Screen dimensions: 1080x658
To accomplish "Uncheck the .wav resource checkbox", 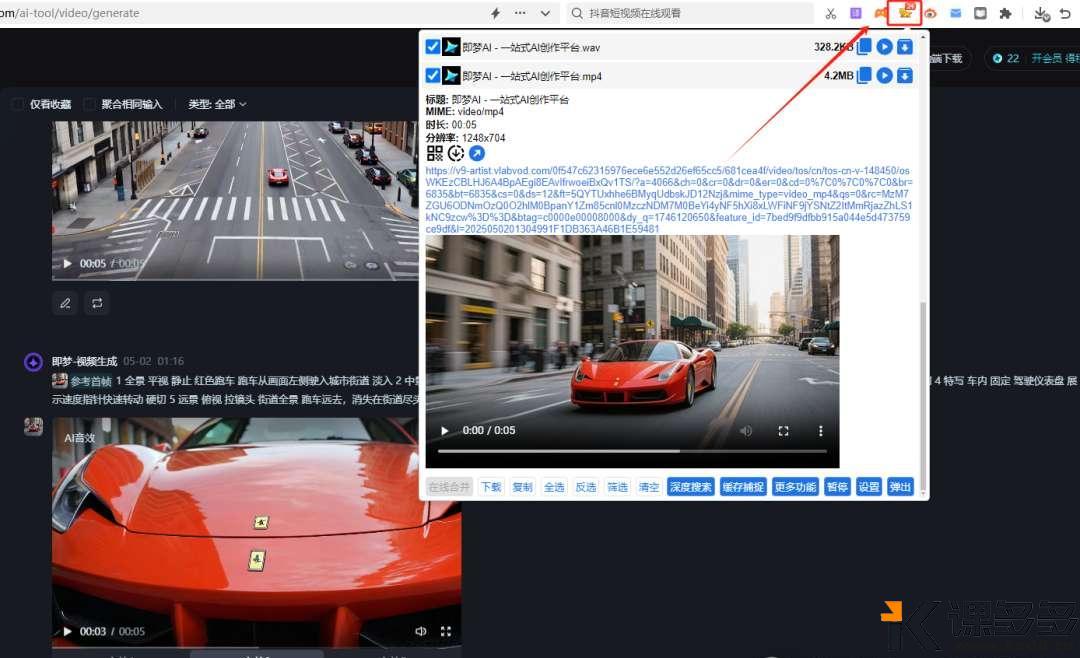I will coord(433,46).
